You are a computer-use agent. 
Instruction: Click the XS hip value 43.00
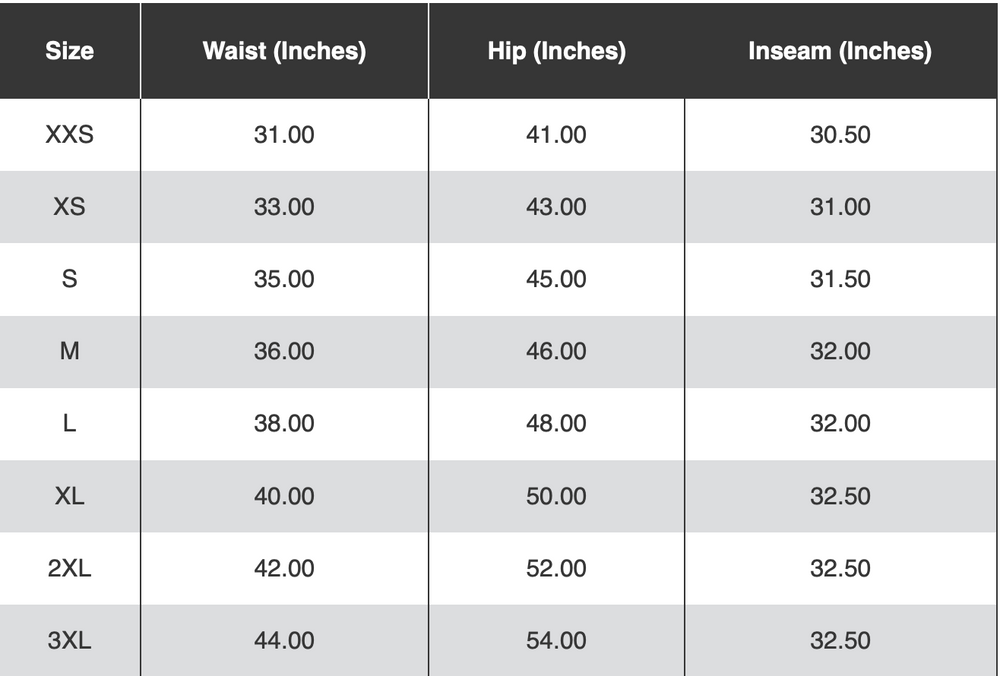pos(556,207)
